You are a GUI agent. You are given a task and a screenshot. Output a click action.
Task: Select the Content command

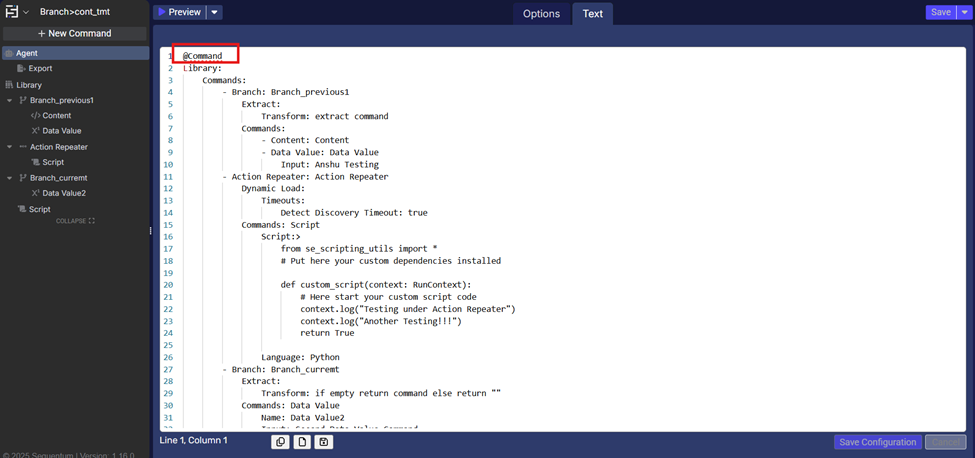coord(57,116)
